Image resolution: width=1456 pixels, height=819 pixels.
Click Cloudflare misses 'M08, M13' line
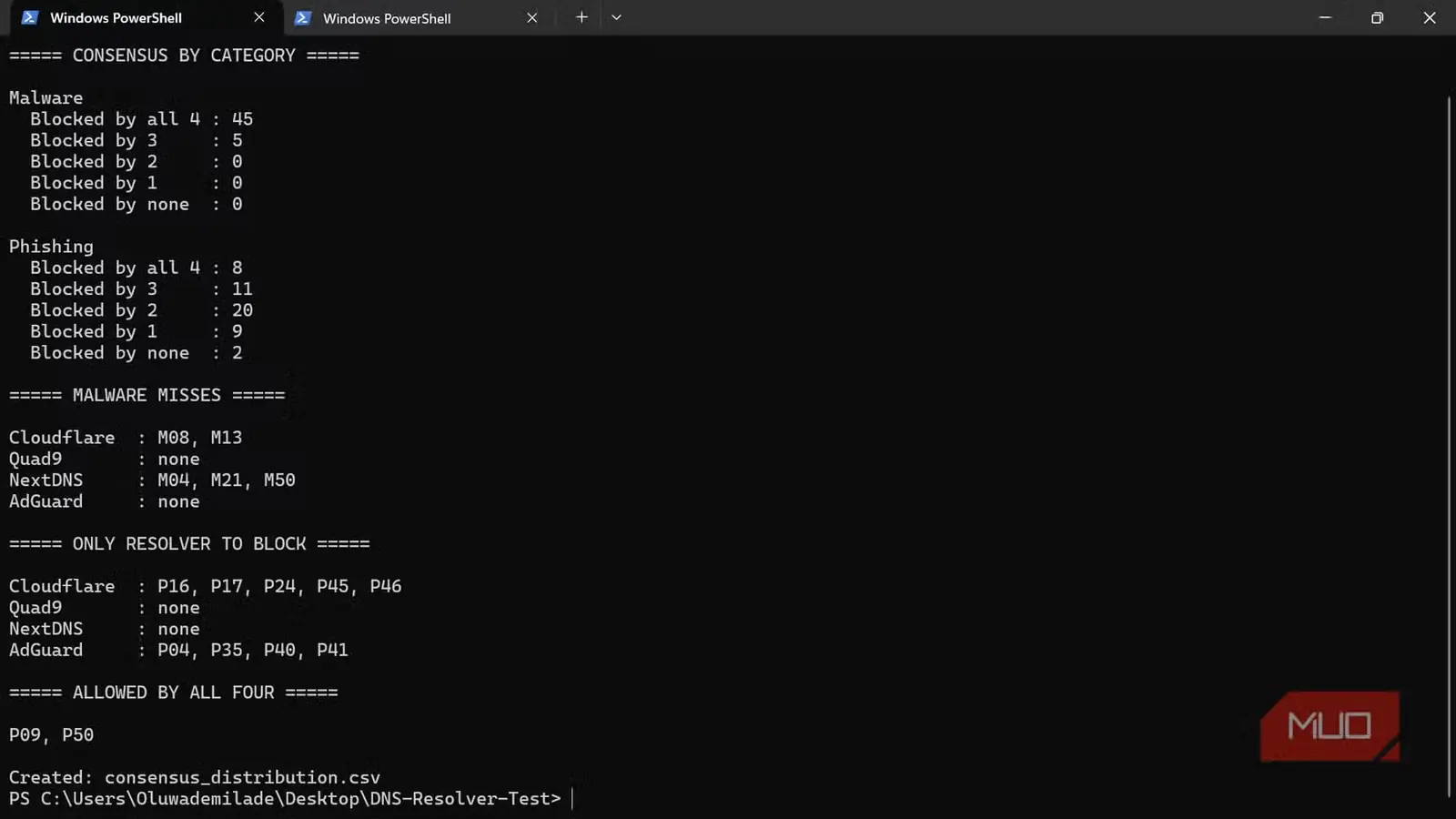point(126,438)
